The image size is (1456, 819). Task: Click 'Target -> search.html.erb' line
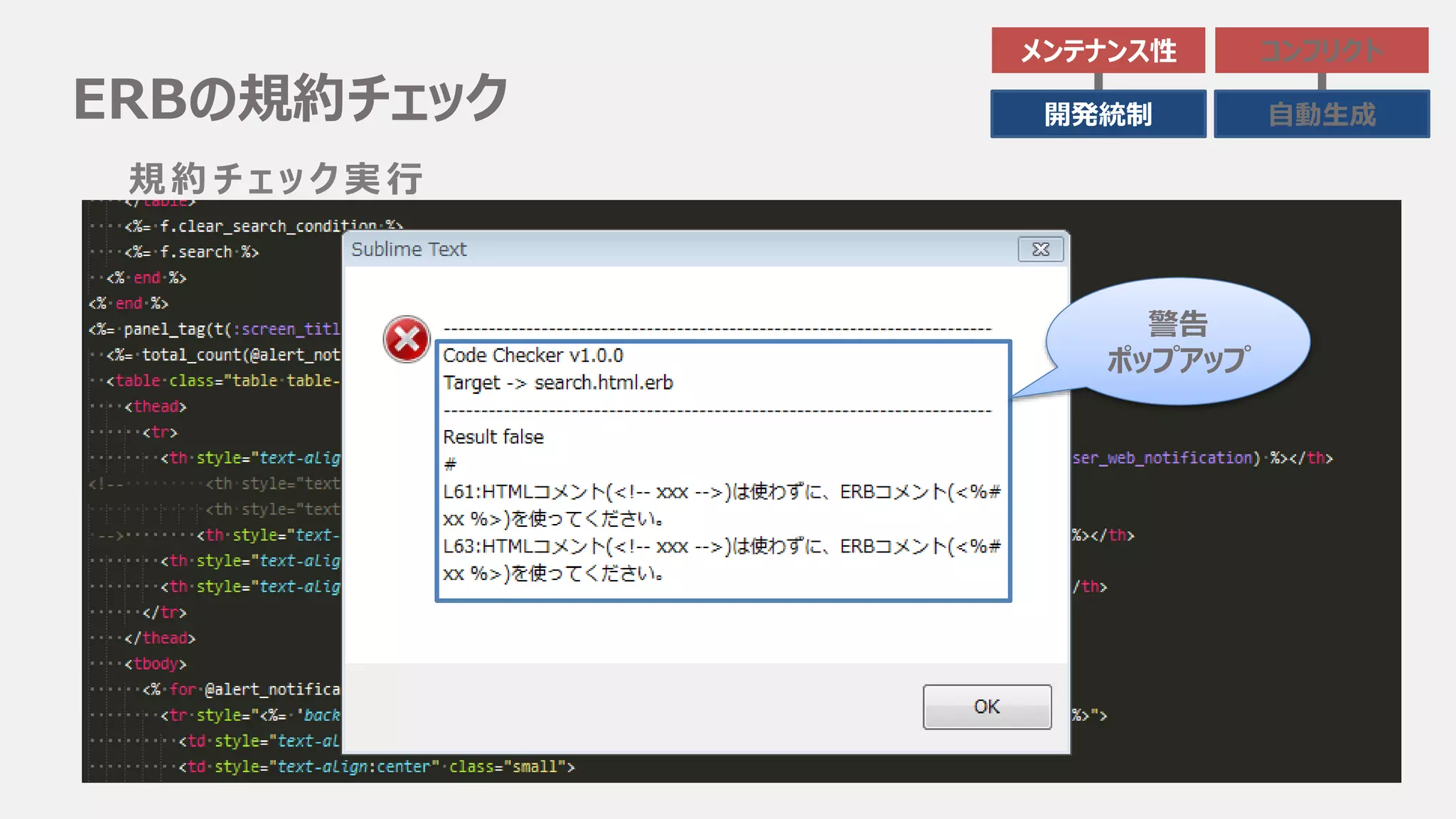pos(558,383)
